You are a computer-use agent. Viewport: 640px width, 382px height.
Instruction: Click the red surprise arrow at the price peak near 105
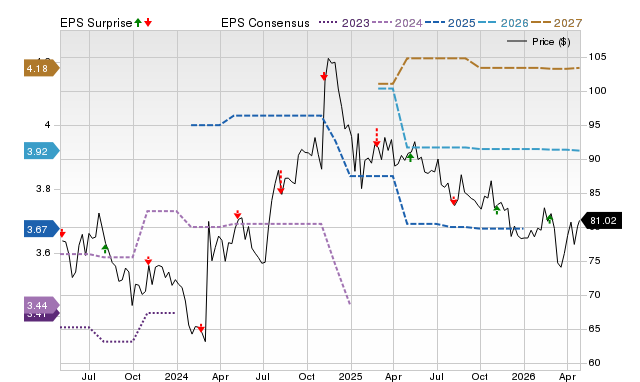[x=324, y=76]
